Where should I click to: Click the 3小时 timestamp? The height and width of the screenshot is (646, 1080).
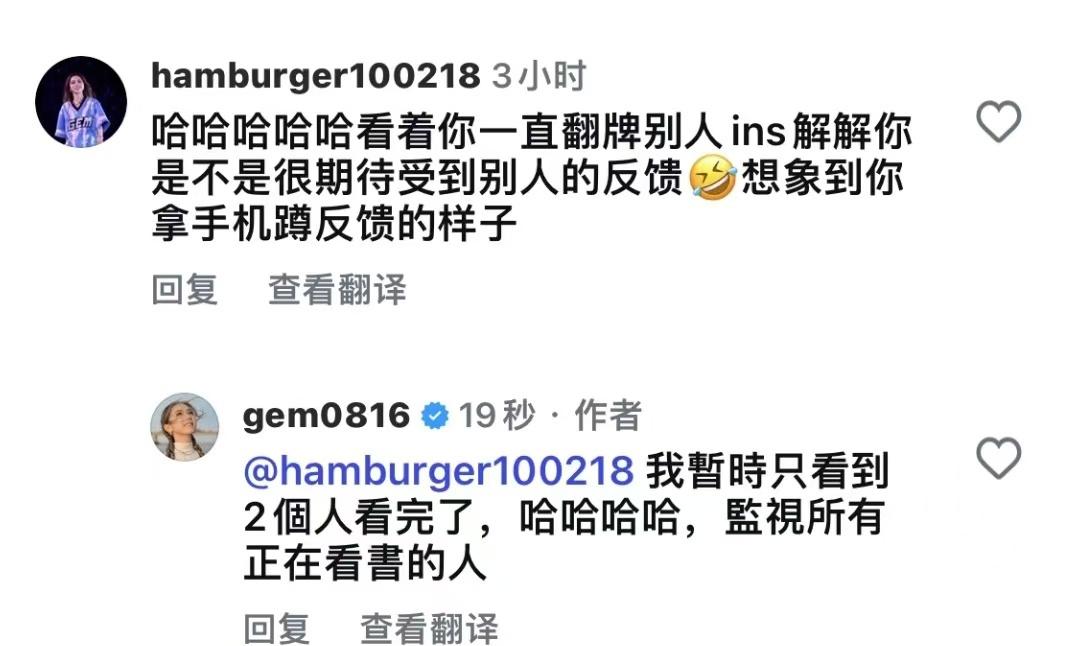tap(539, 76)
